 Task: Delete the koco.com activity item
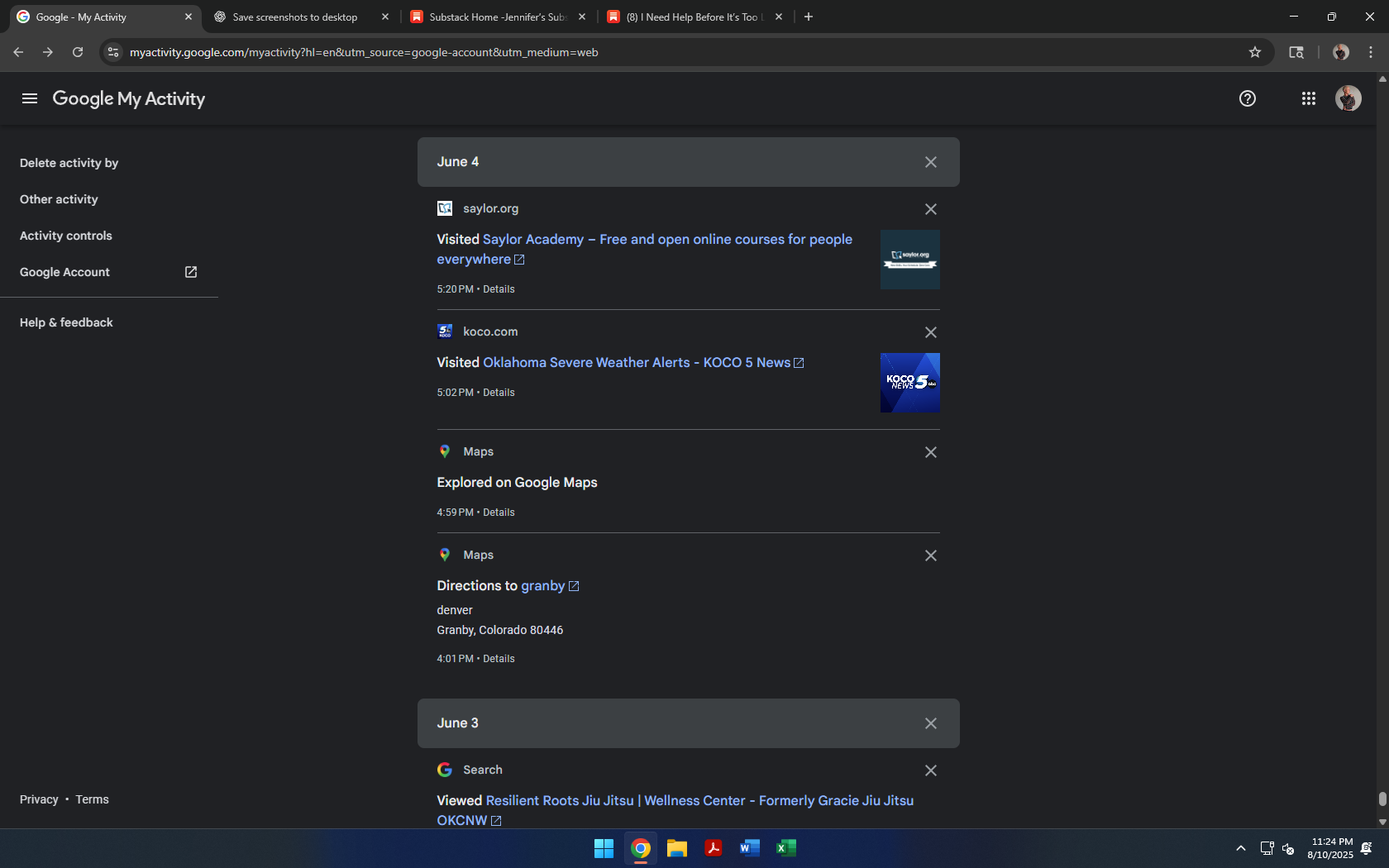click(x=931, y=332)
